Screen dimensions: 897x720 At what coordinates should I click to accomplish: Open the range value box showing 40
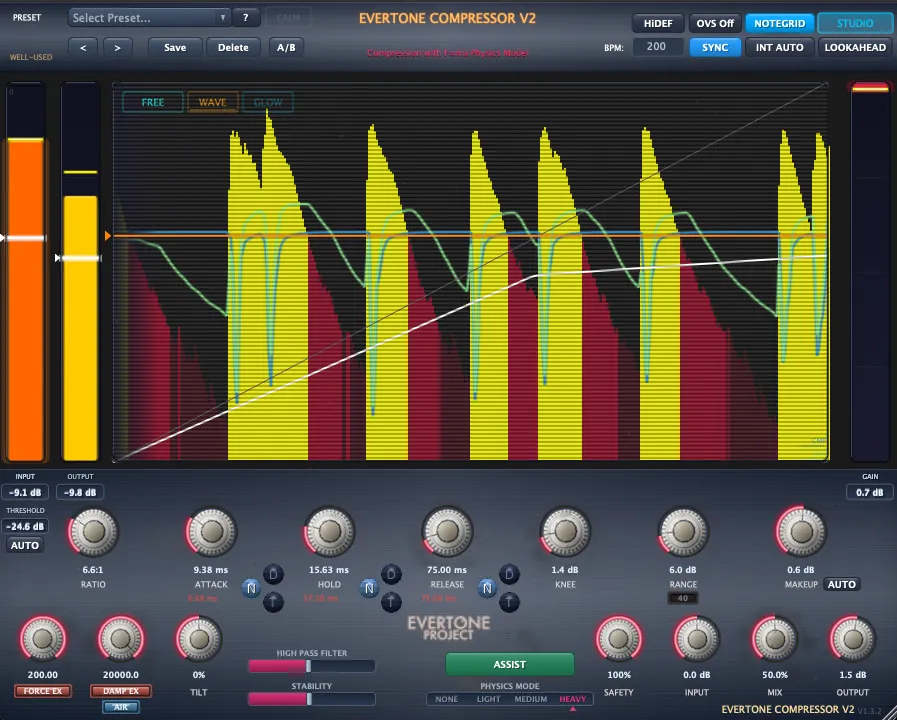tap(682, 598)
